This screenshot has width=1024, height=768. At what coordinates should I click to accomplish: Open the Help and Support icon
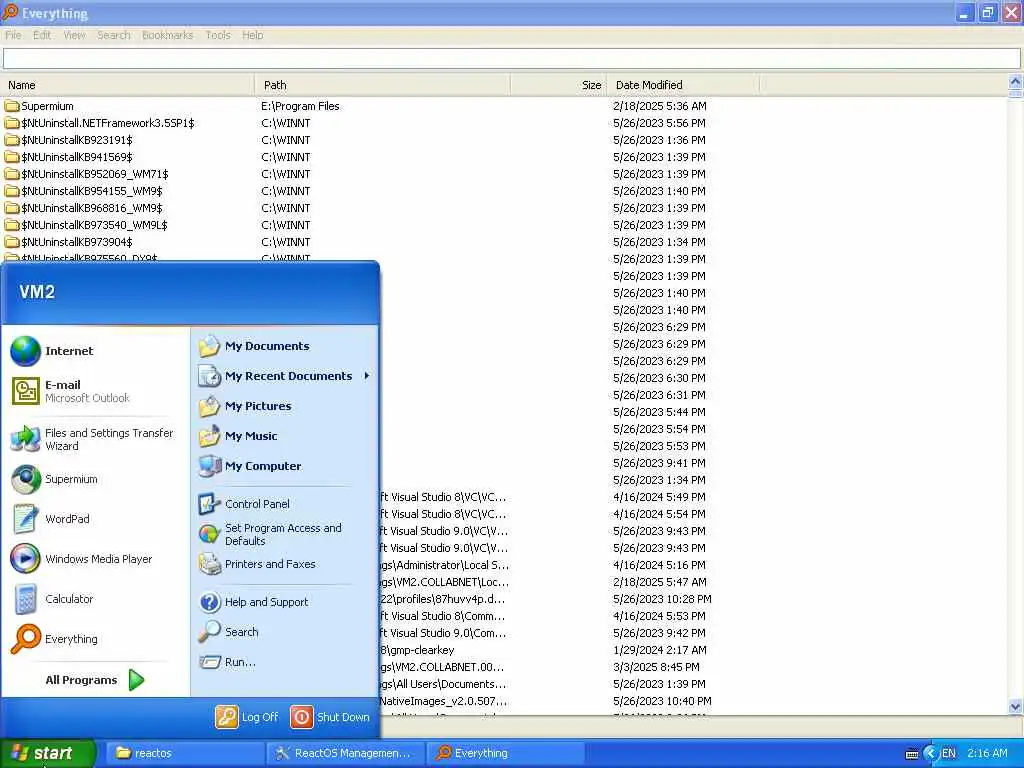click(x=209, y=602)
